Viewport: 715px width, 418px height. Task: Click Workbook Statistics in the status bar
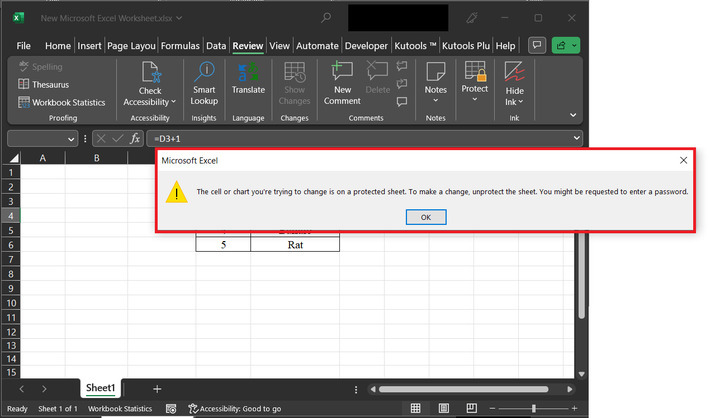[x=120, y=409]
